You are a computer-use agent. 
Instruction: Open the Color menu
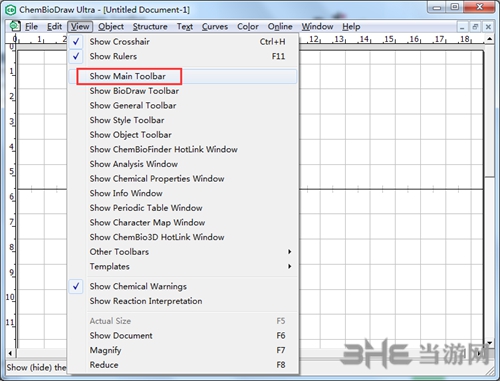point(248,26)
